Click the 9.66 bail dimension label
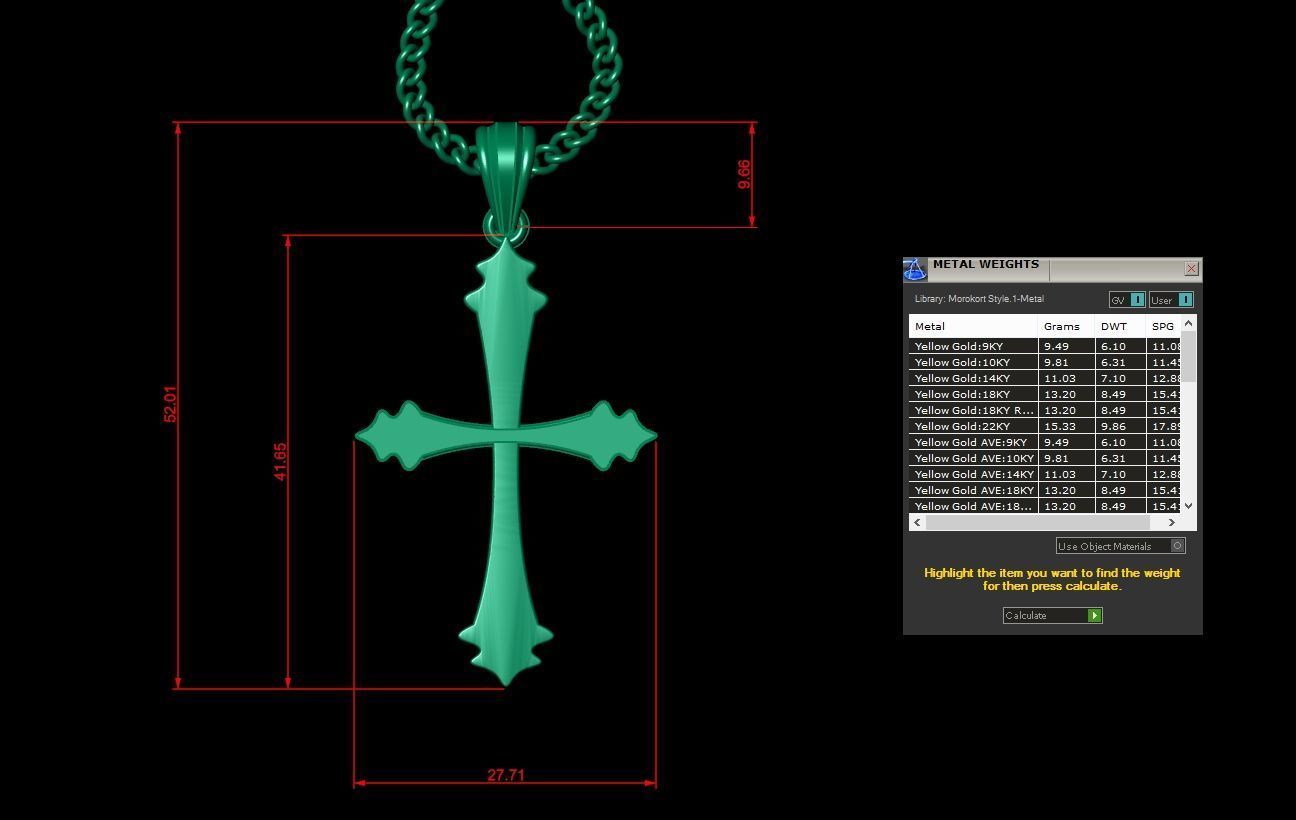 [743, 174]
